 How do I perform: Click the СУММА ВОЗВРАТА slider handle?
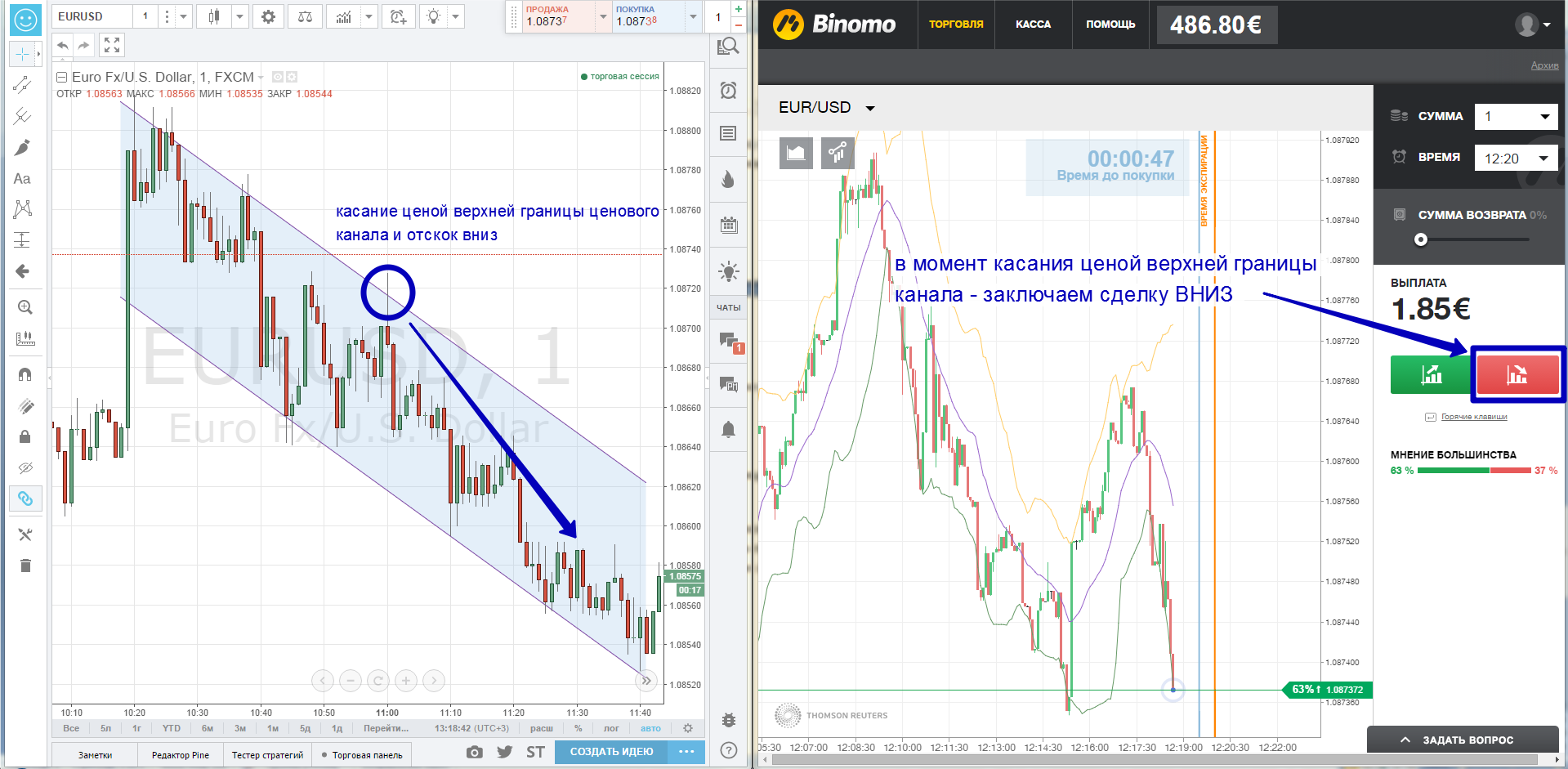[1421, 239]
